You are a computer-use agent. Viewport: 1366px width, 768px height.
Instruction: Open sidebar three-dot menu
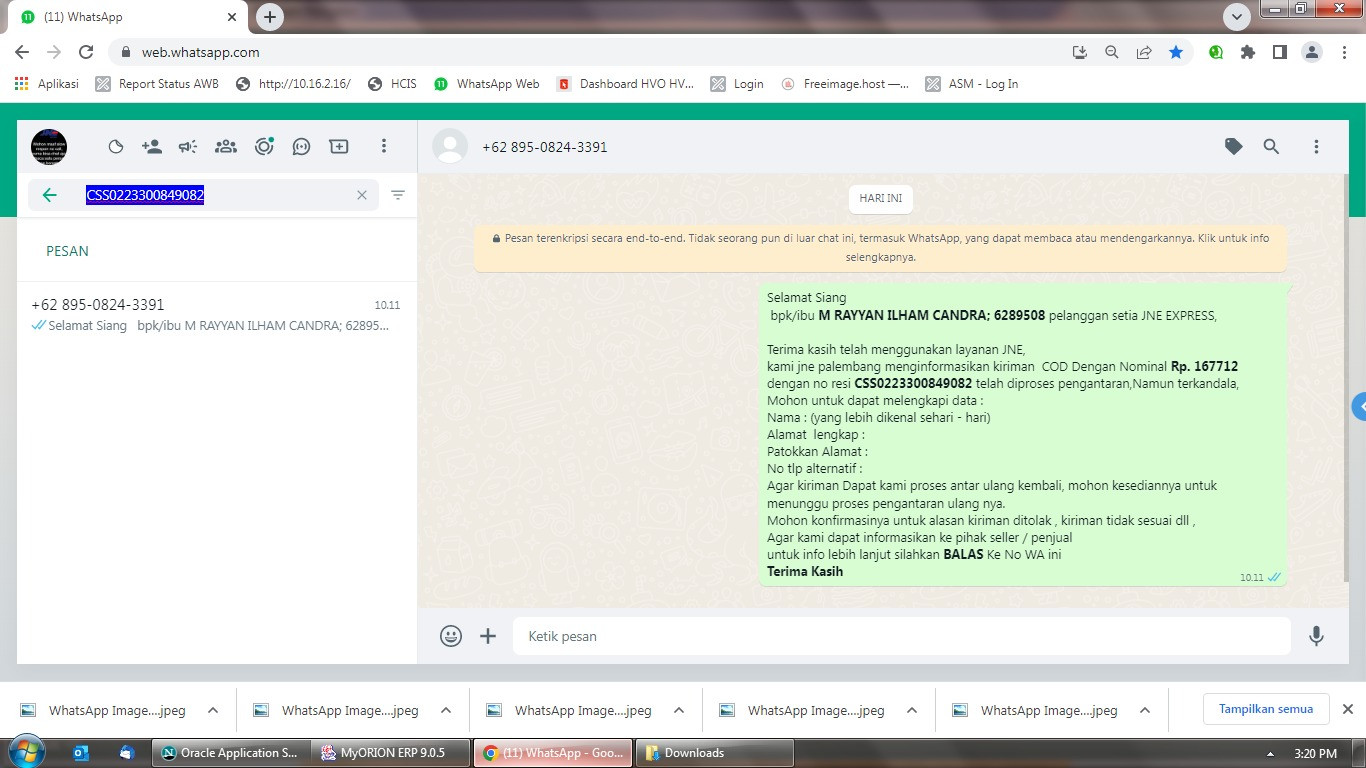383,147
